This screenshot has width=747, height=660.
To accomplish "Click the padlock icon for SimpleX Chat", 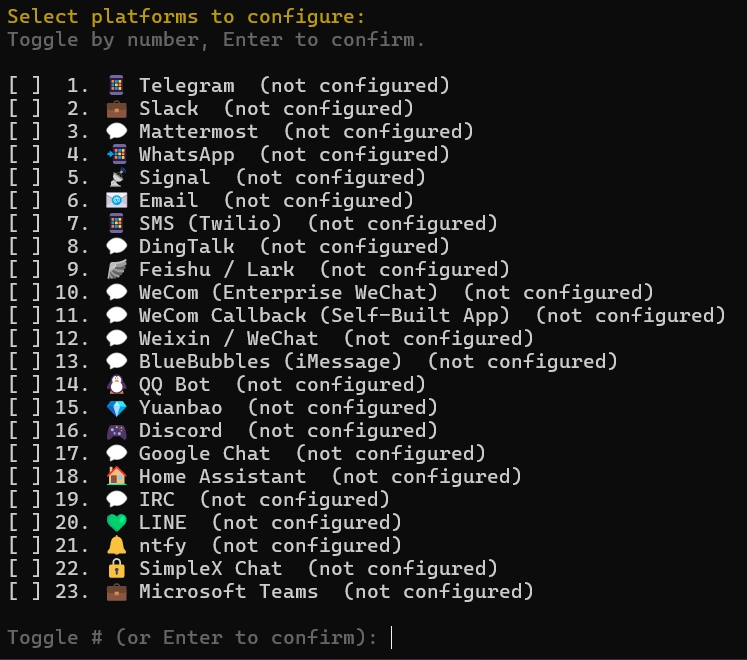I will 116,569.
